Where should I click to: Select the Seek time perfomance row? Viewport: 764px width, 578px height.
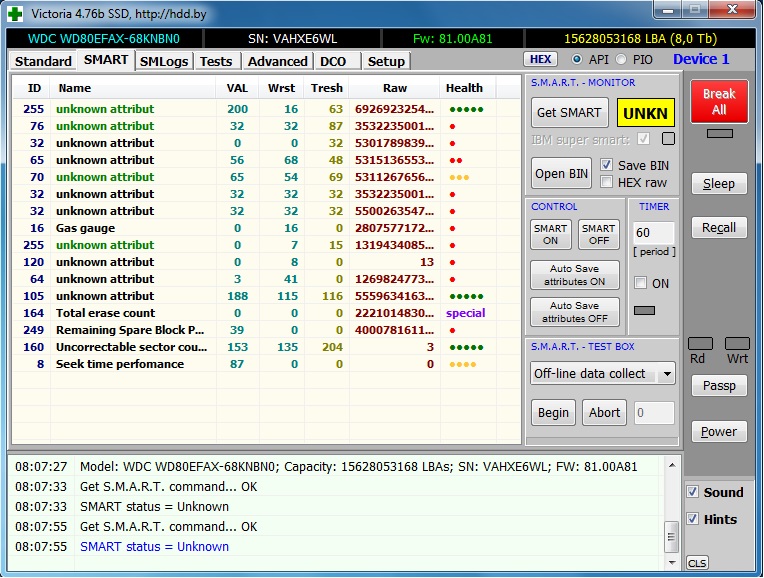[266, 364]
